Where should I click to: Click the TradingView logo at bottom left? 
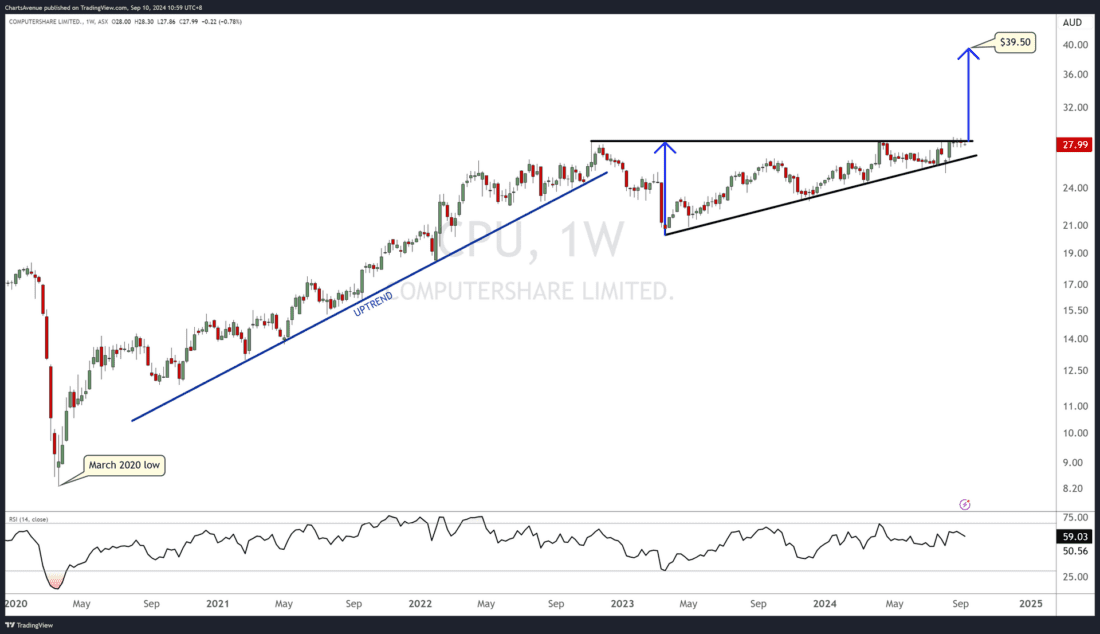tap(29, 625)
